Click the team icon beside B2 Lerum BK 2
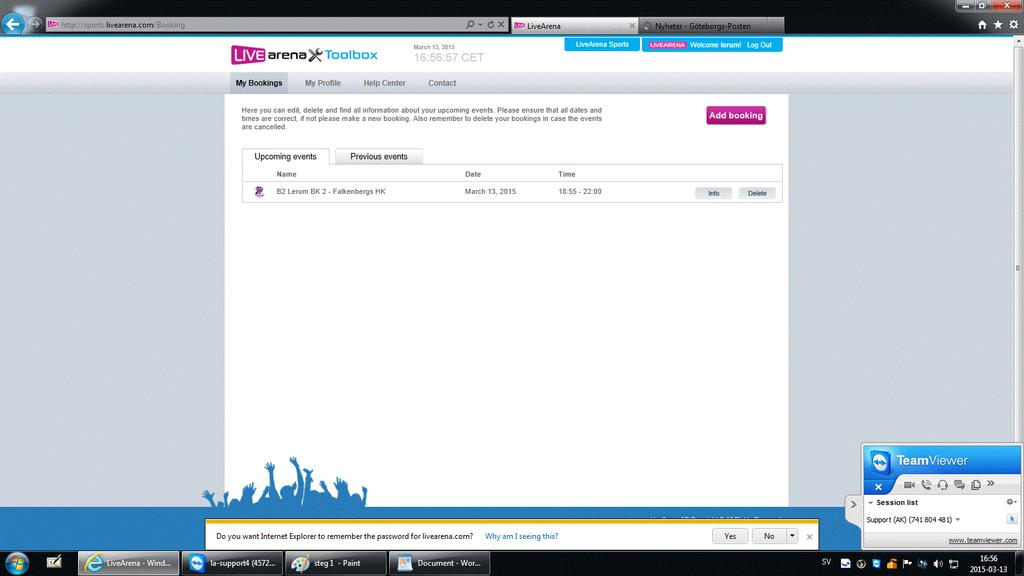Image resolution: width=1024 pixels, height=576 pixels. (x=259, y=191)
